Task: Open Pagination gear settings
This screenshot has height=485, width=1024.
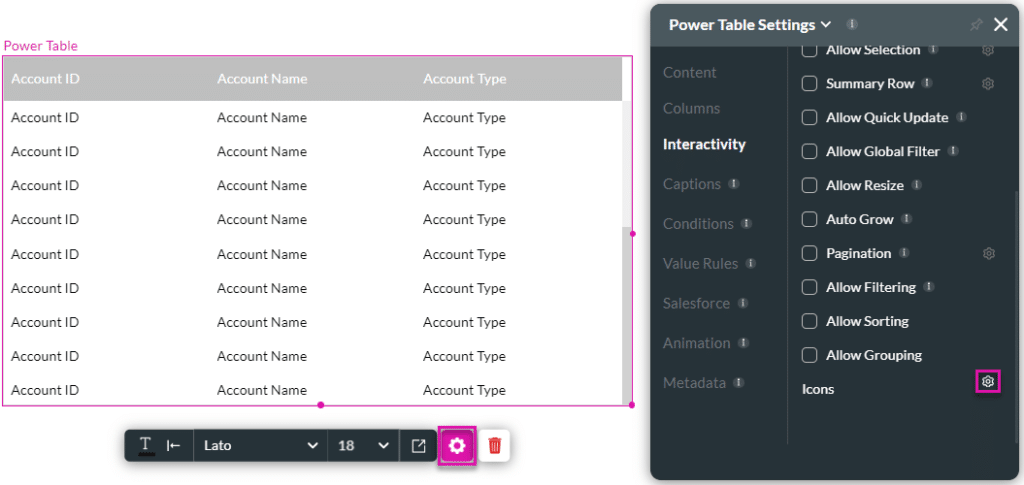Action: pyautogui.click(x=988, y=254)
